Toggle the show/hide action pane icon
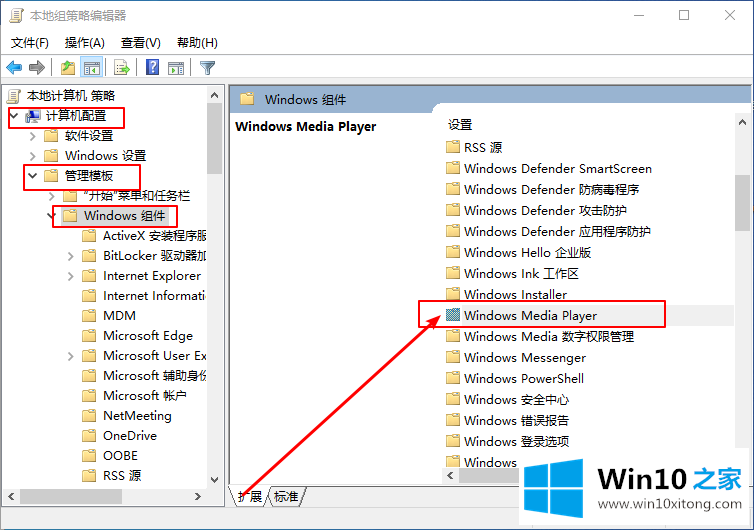Image resolution: width=754 pixels, height=530 pixels. 176,68
